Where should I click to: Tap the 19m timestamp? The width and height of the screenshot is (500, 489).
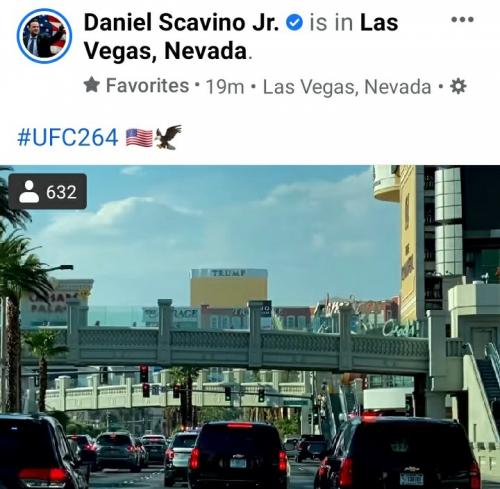click(225, 86)
